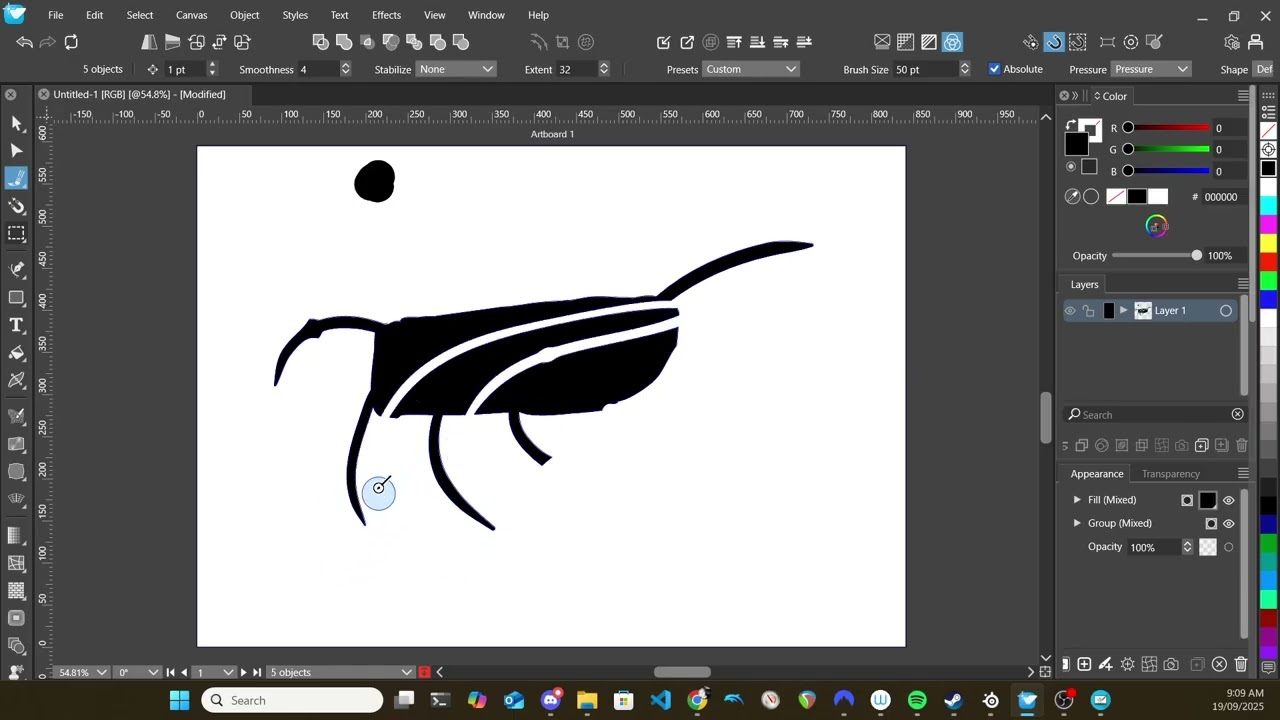Clear the Layers search field

tap(1238, 414)
